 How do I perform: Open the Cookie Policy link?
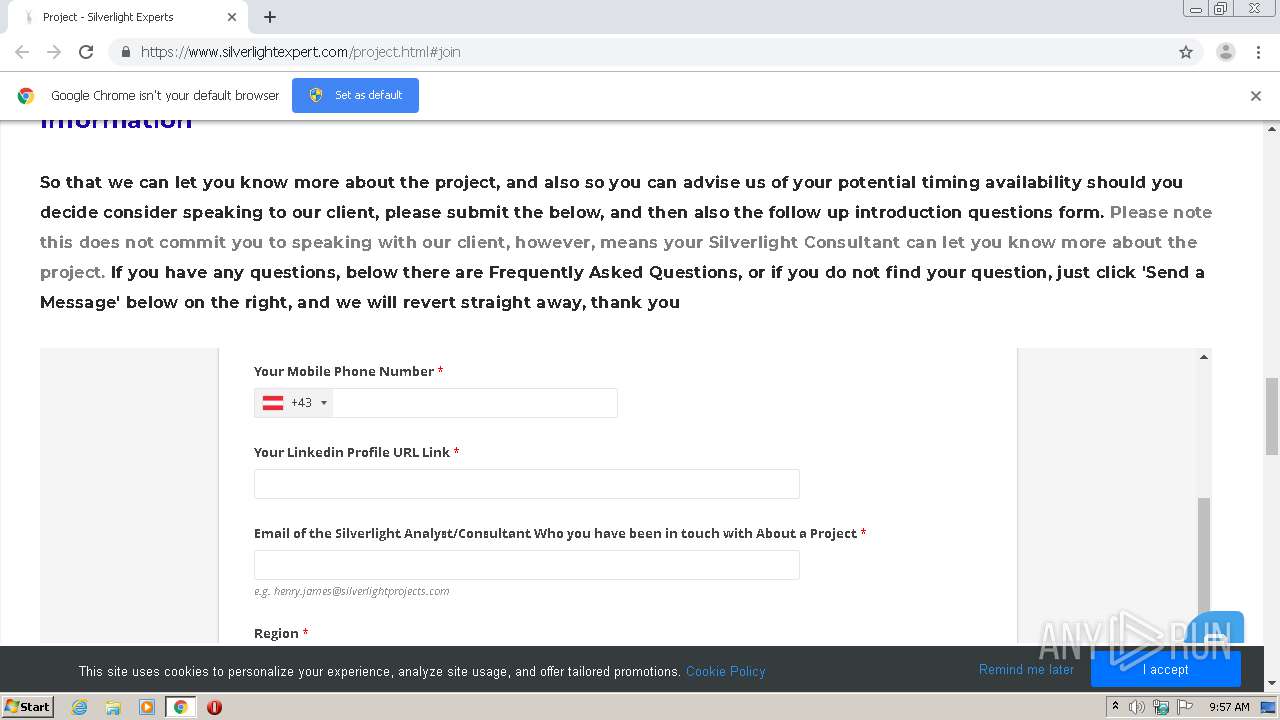725,671
